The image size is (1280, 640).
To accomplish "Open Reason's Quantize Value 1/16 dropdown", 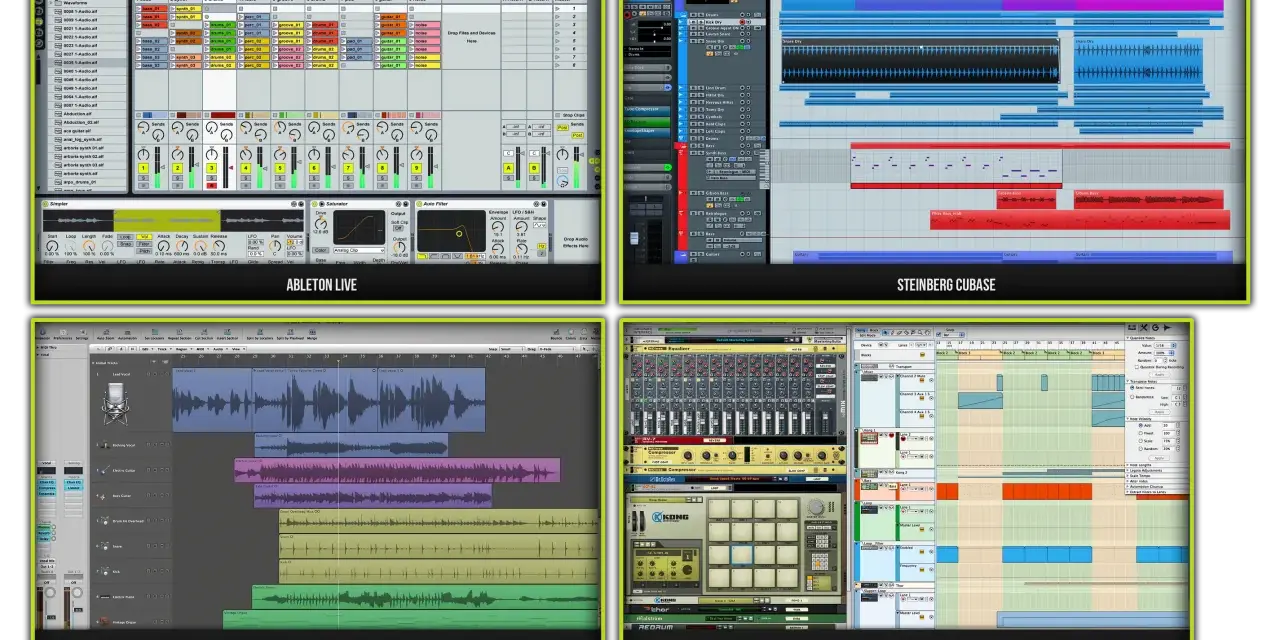I will (x=1164, y=345).
